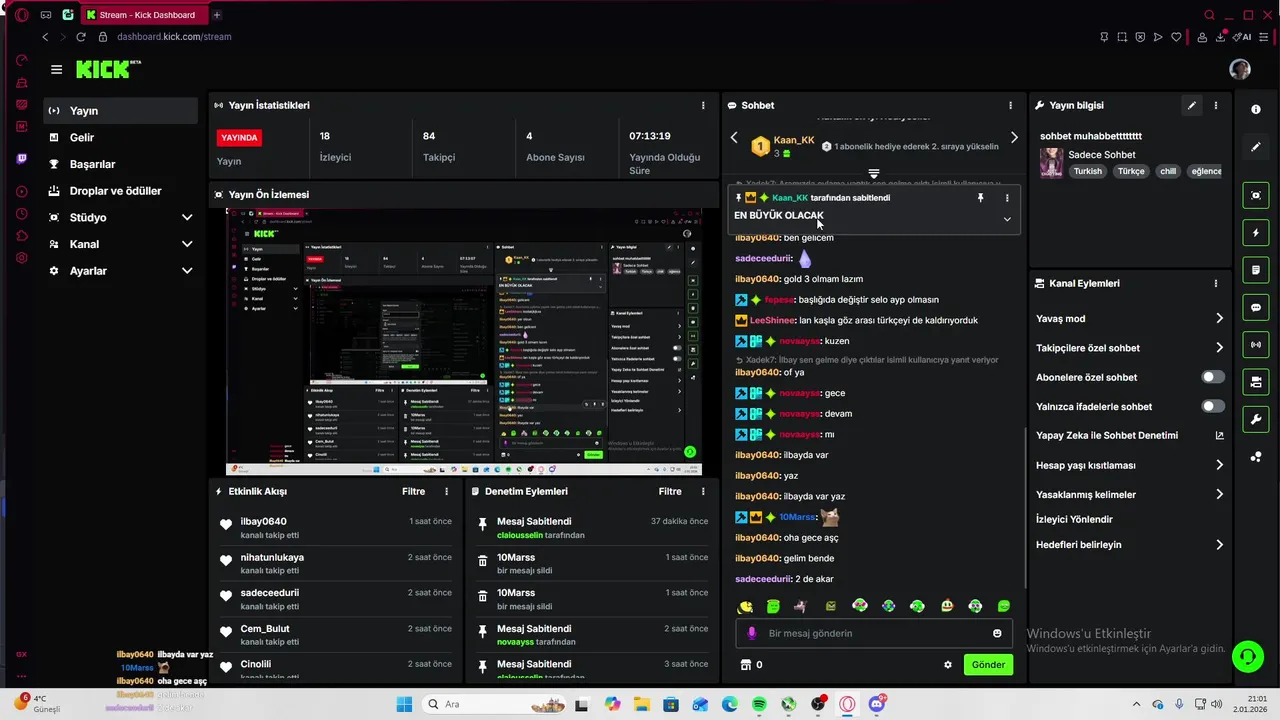This screenshot has width=1280, height=720.
Task: Open Yayın İstatistikleri panel options menu
Action: [x=703, y=105]
